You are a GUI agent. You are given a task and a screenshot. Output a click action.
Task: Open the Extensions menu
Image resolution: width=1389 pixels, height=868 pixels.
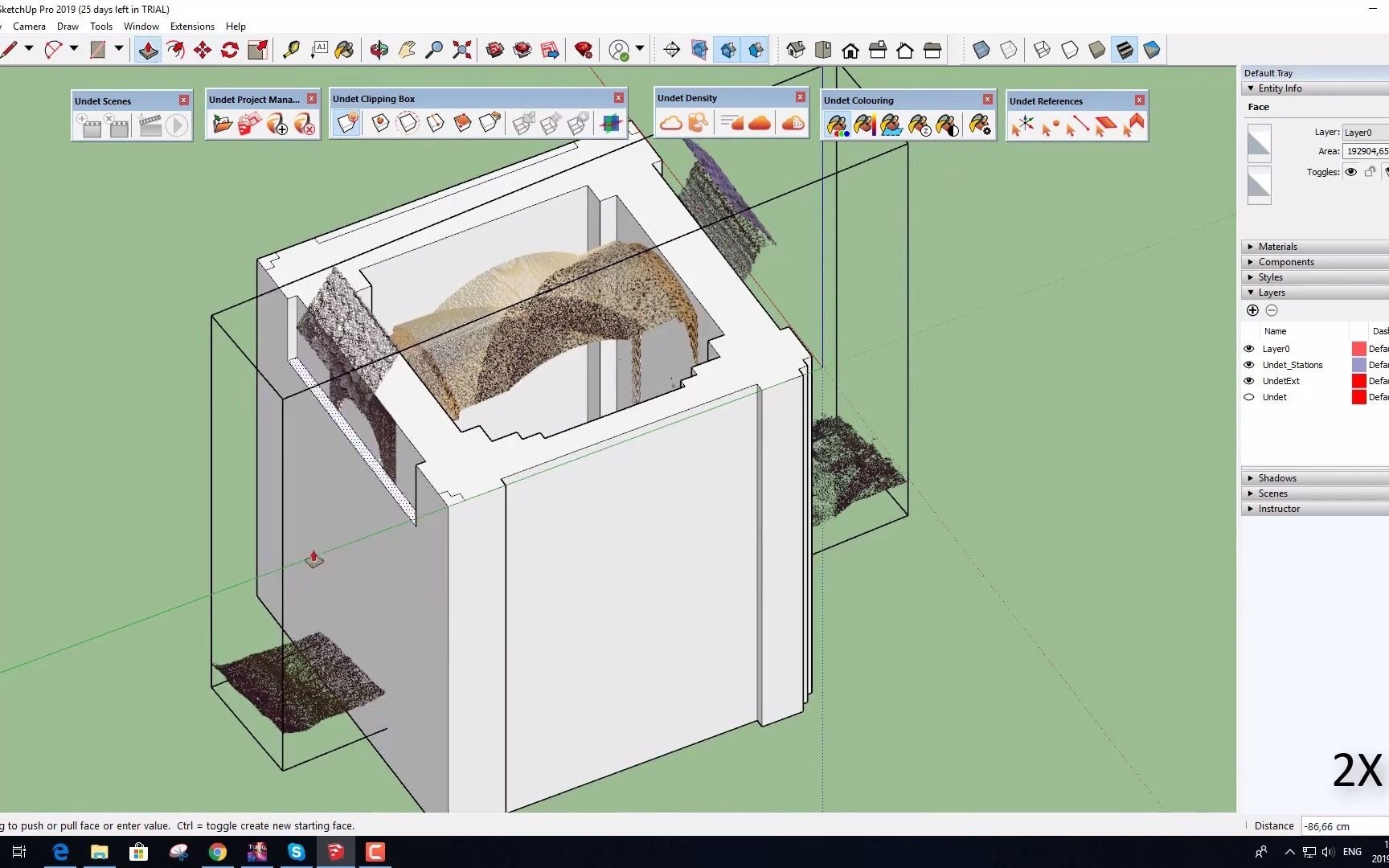(192, 27)
